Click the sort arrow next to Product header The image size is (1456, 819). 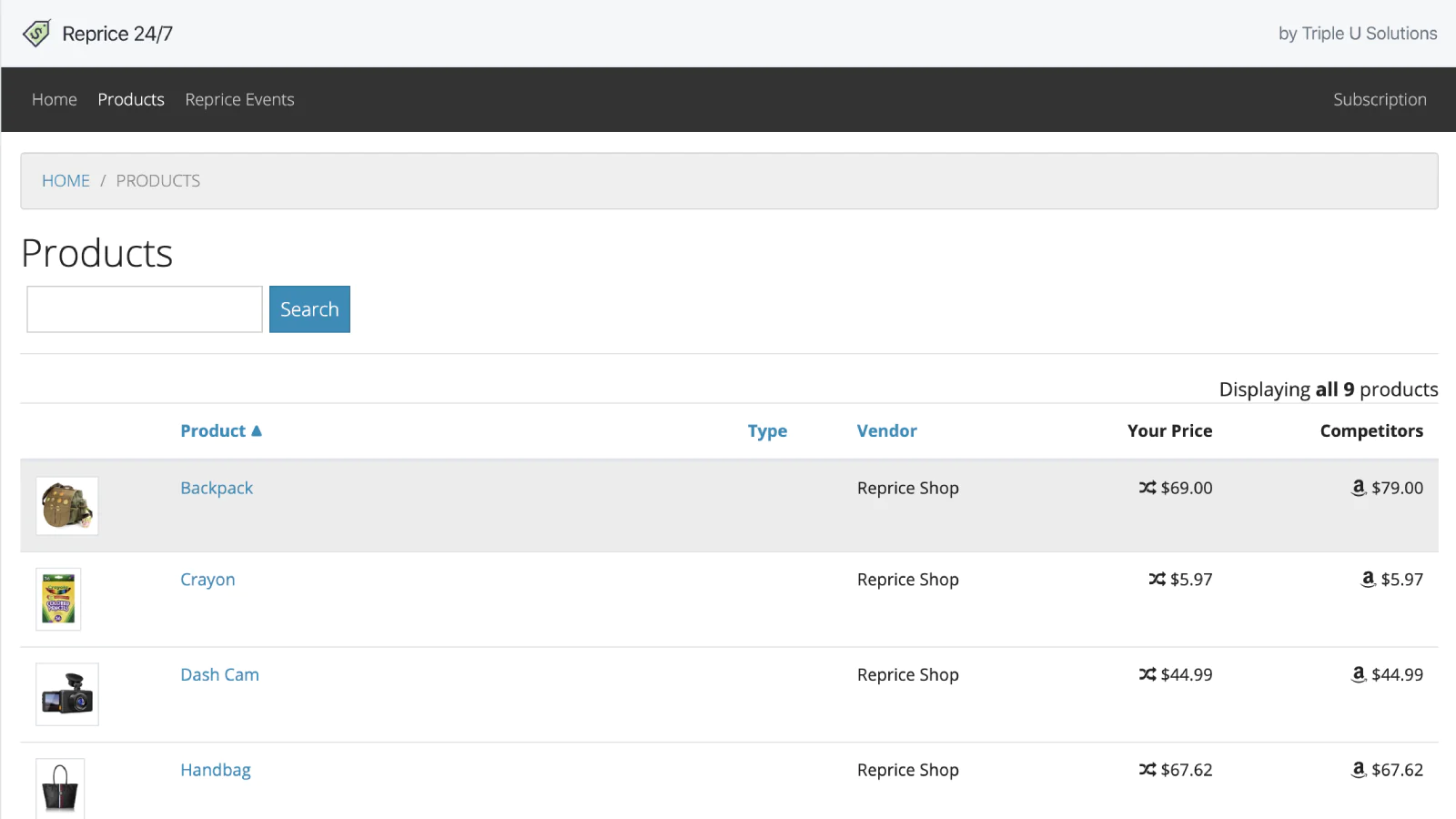coord(257,430)
